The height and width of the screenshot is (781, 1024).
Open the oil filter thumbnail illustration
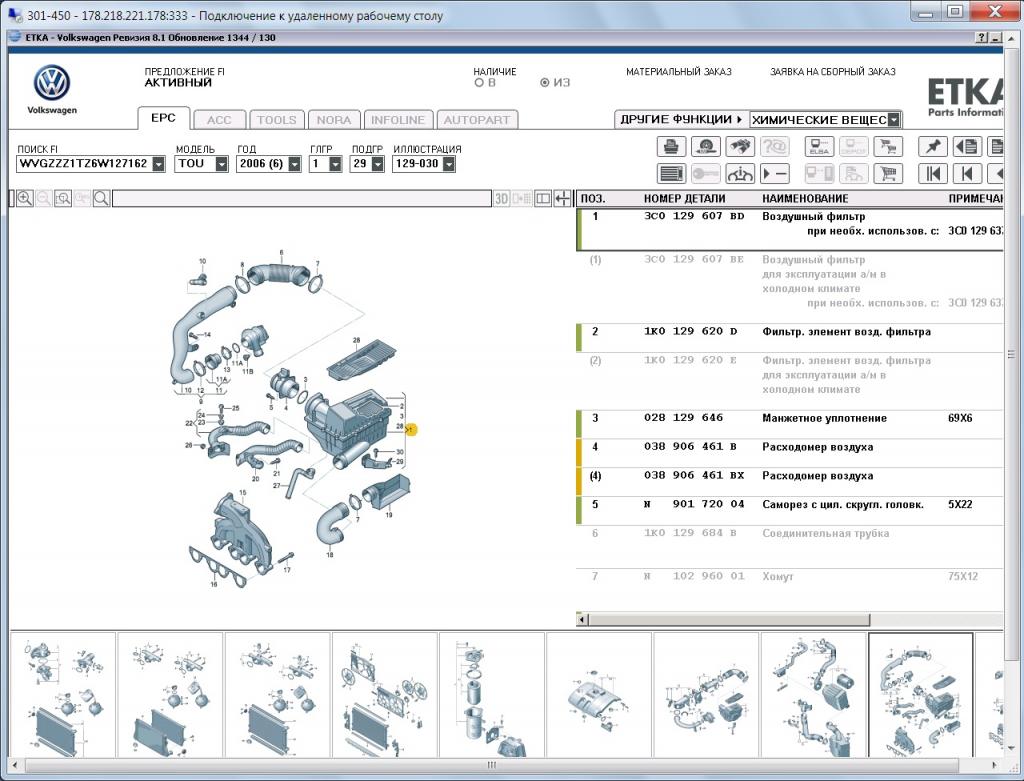pos(492,695)
